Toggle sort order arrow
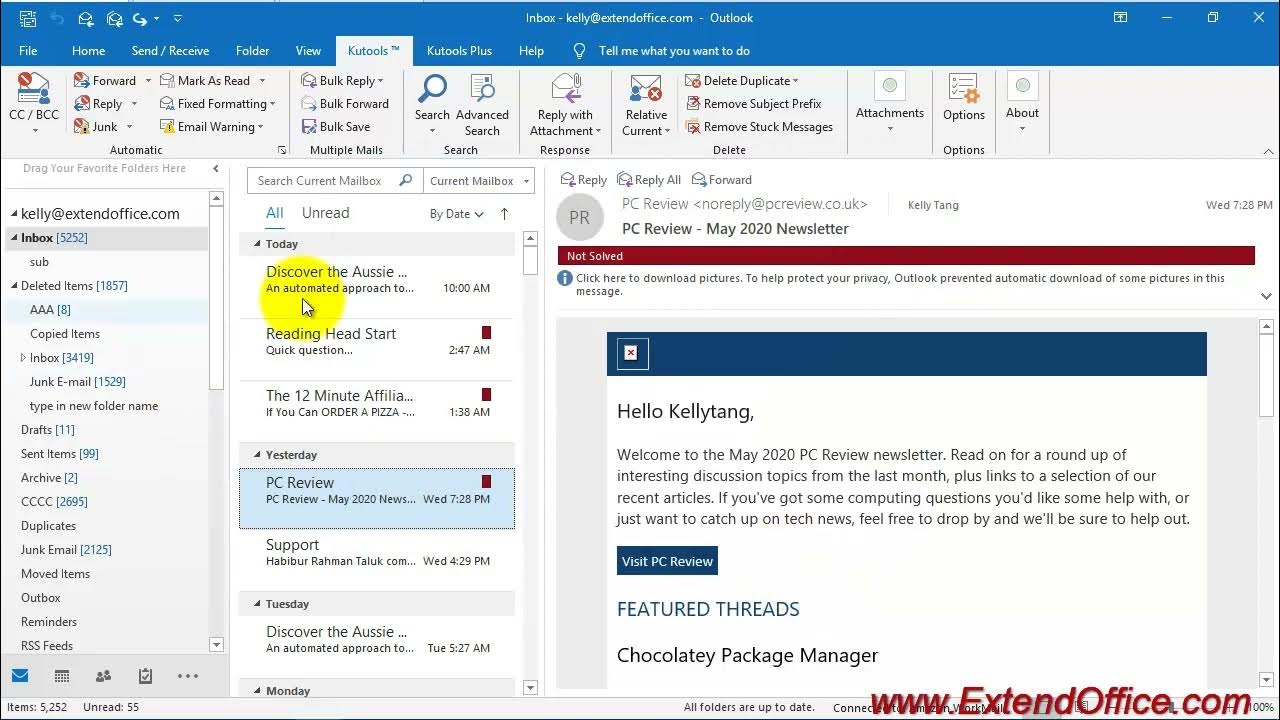The image size is (1280, 720). point(504,213)
